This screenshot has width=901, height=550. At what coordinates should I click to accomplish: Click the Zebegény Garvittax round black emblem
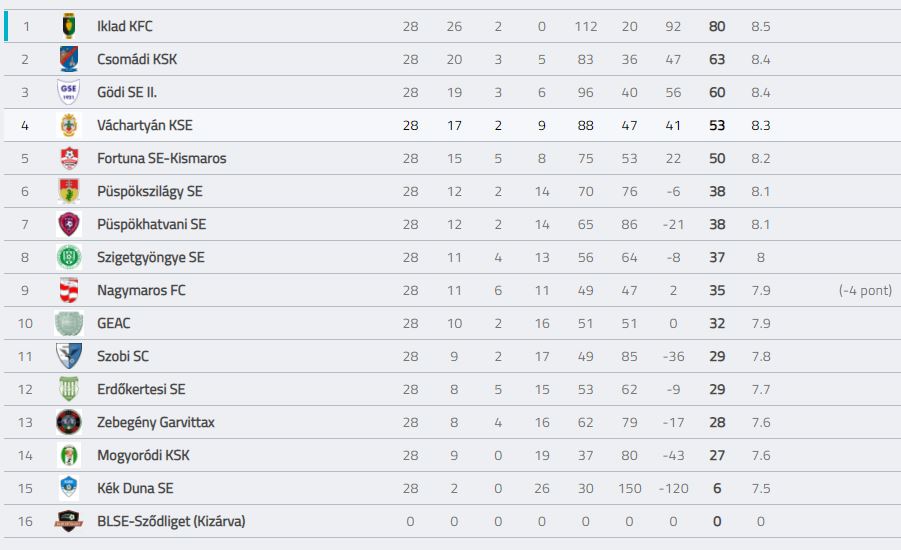click(x=69, y=422)
